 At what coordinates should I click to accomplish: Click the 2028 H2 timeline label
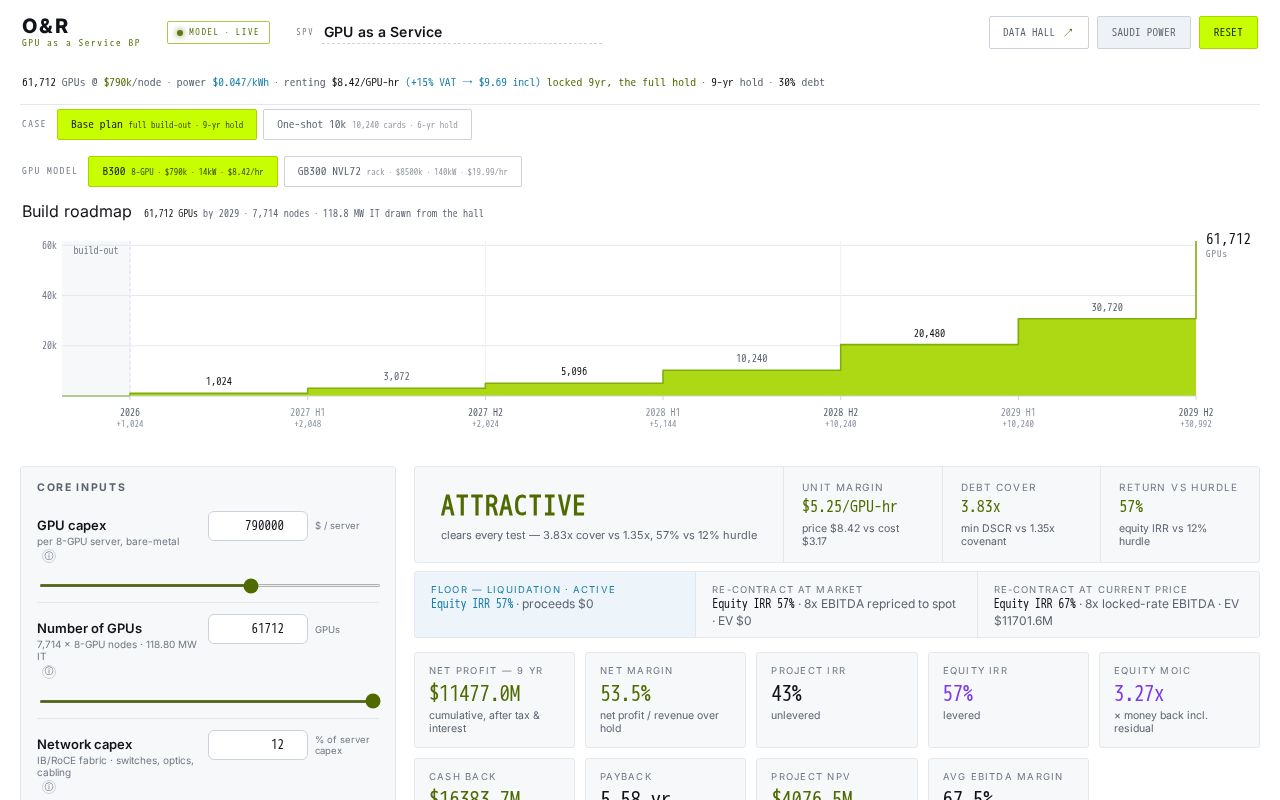coord(840,412)
